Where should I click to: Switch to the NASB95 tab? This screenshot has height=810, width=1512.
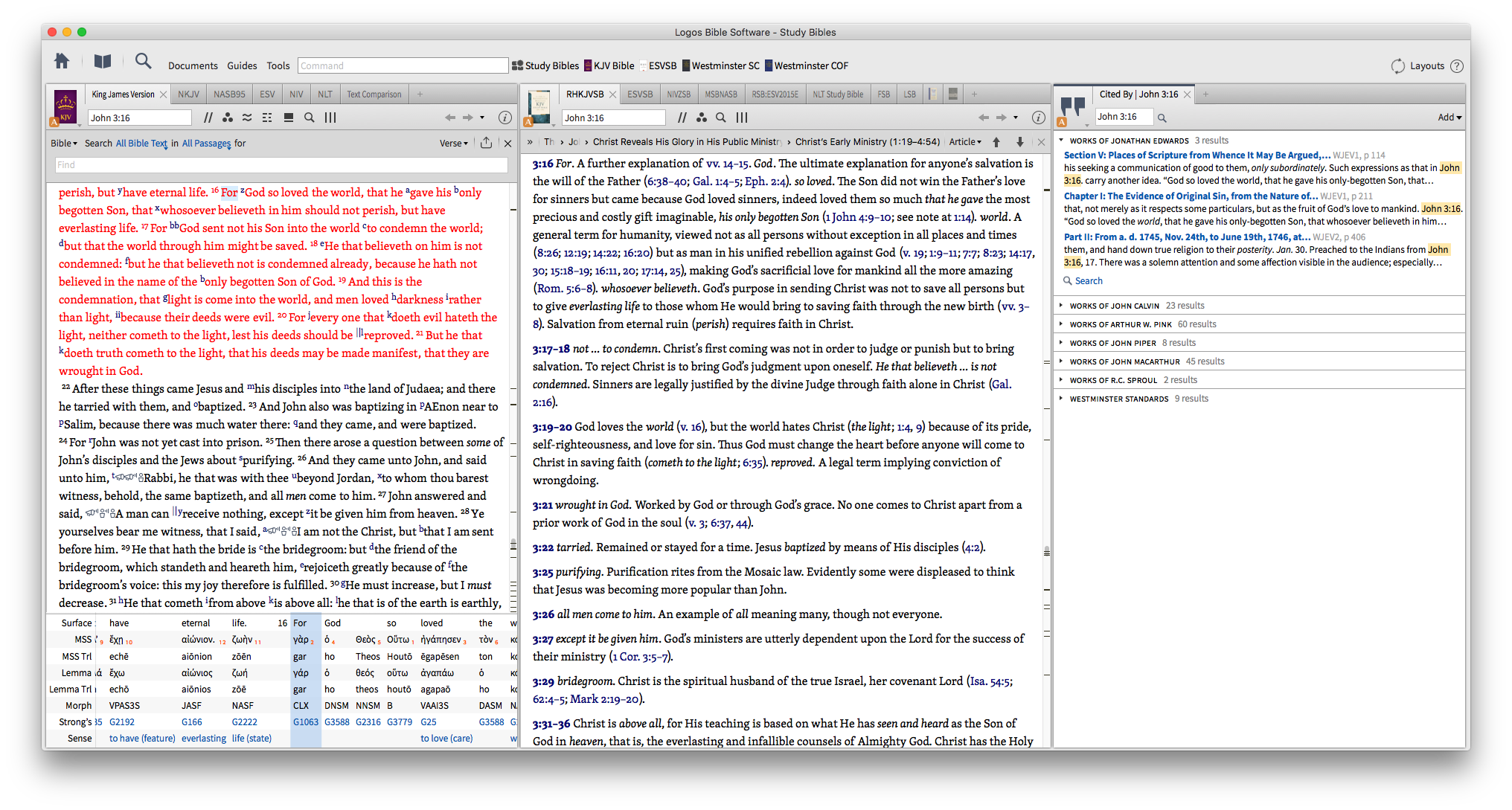(x=229, y=94)
